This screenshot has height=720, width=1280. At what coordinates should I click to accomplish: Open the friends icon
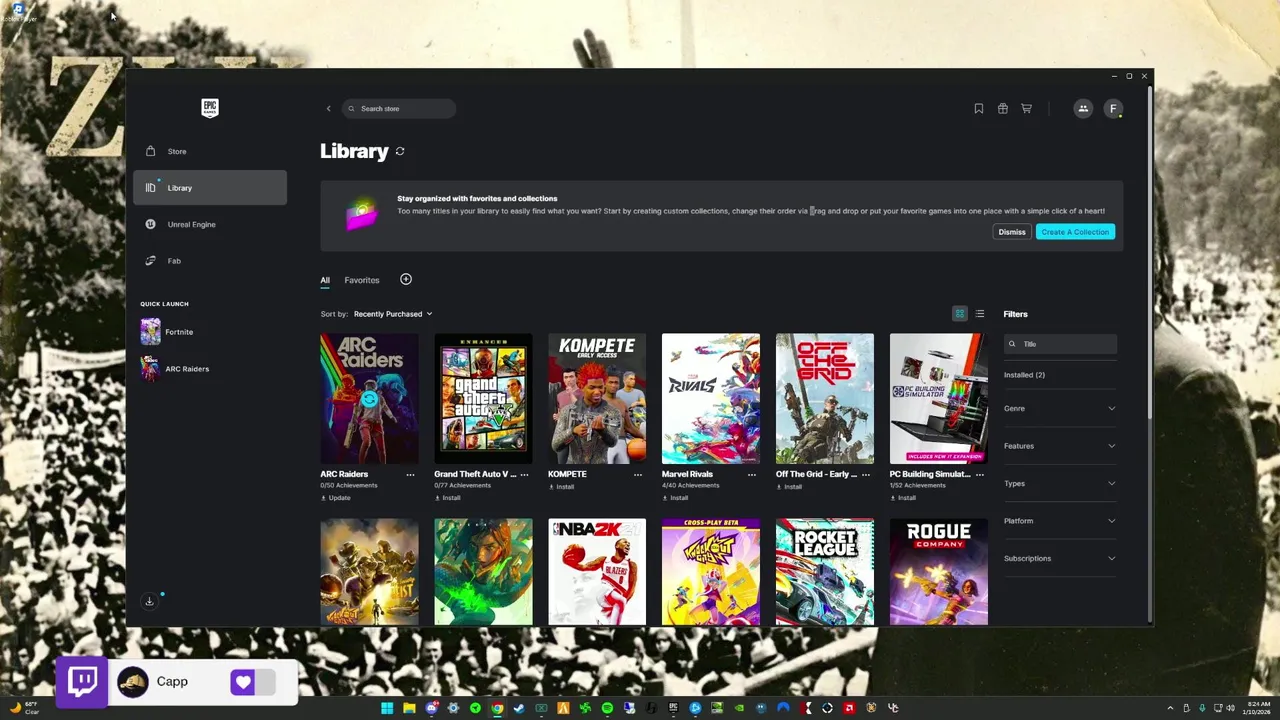(x=1083, y=108)
